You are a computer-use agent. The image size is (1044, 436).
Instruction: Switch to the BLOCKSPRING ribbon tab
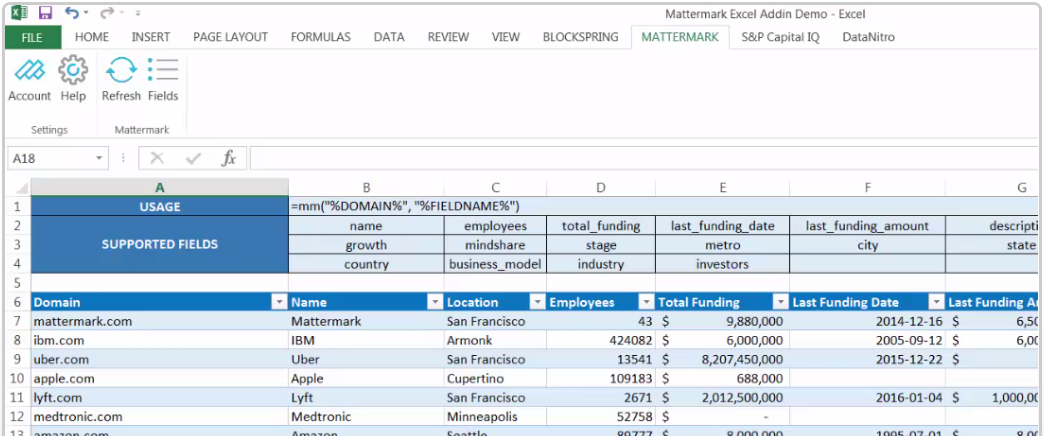[580, 37]
